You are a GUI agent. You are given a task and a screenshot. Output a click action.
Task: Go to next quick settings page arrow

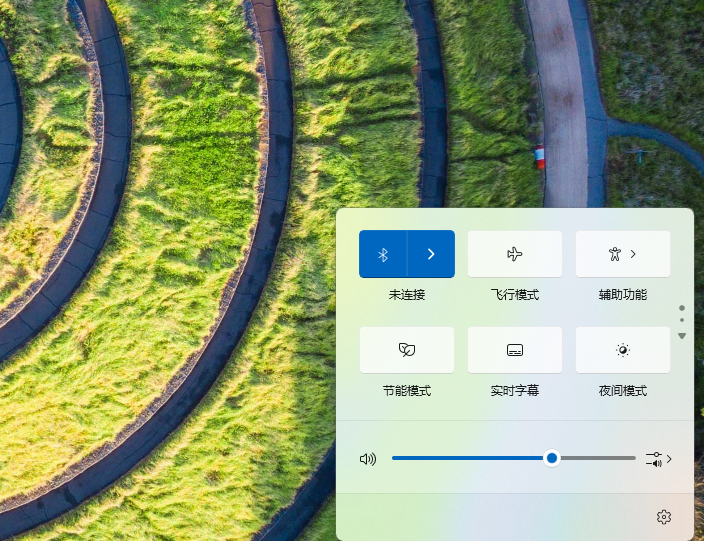click(682, 336)
